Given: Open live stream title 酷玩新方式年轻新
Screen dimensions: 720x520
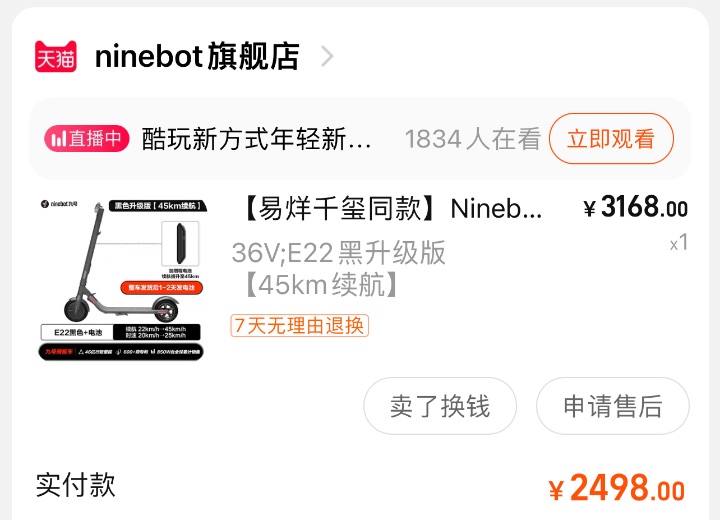Looking at the screenshot, I should [x=256, y=139].
